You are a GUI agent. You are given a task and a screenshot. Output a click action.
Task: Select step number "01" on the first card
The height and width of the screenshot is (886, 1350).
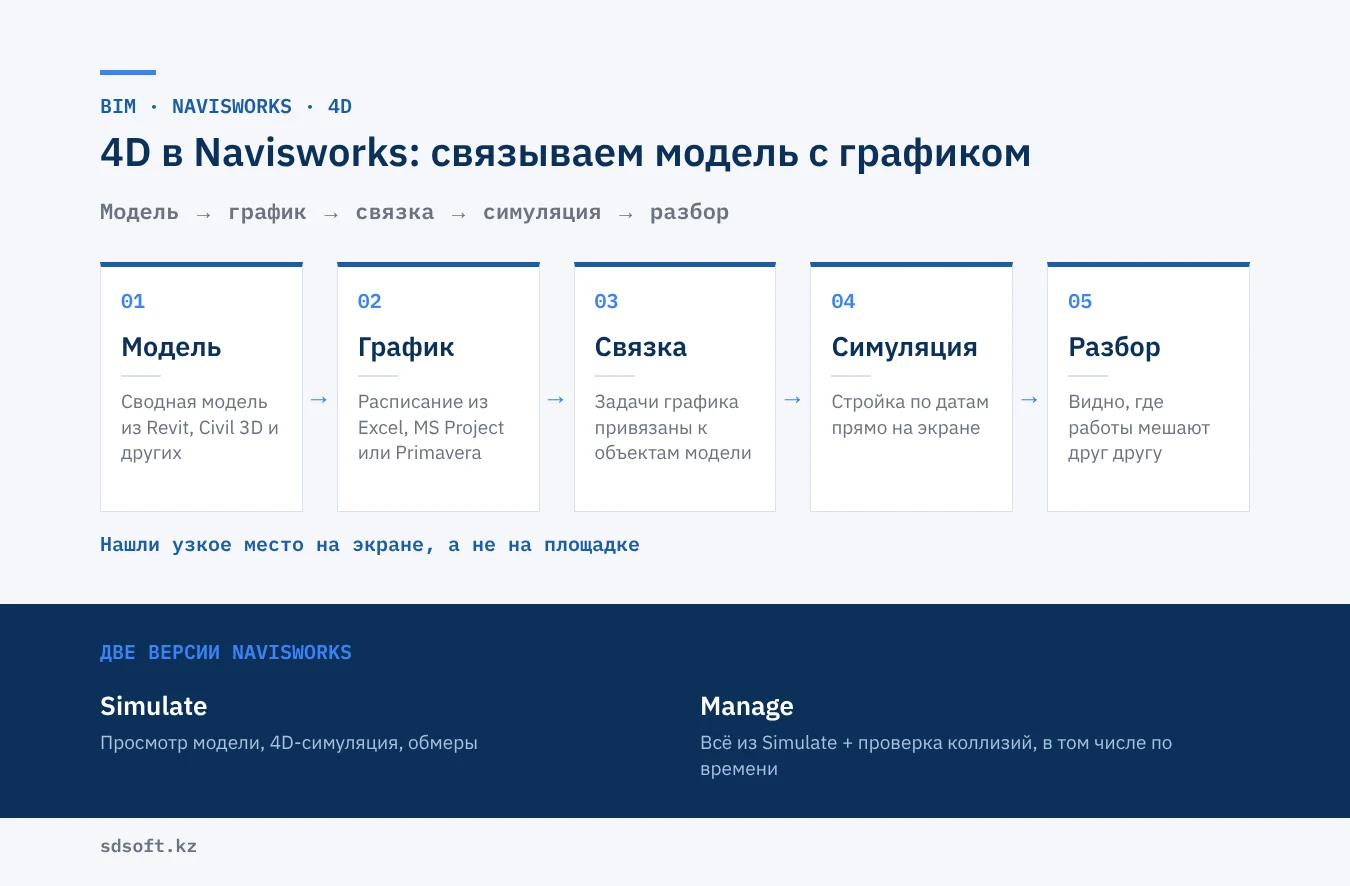pyautogui.click(x=133, y=301)
